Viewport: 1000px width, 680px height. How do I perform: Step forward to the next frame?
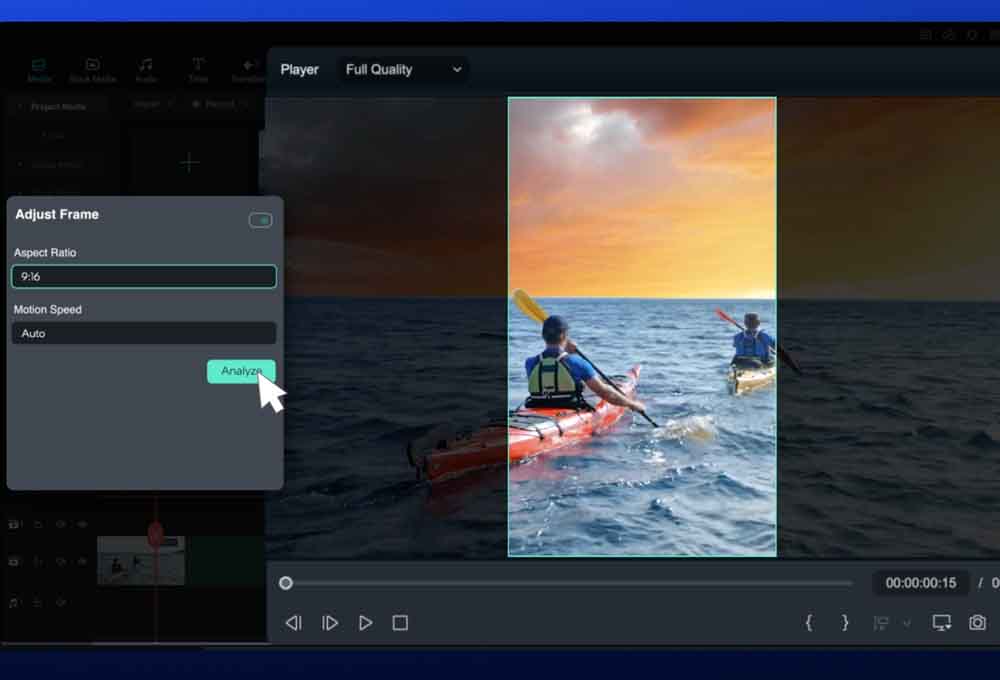(330, 623)
